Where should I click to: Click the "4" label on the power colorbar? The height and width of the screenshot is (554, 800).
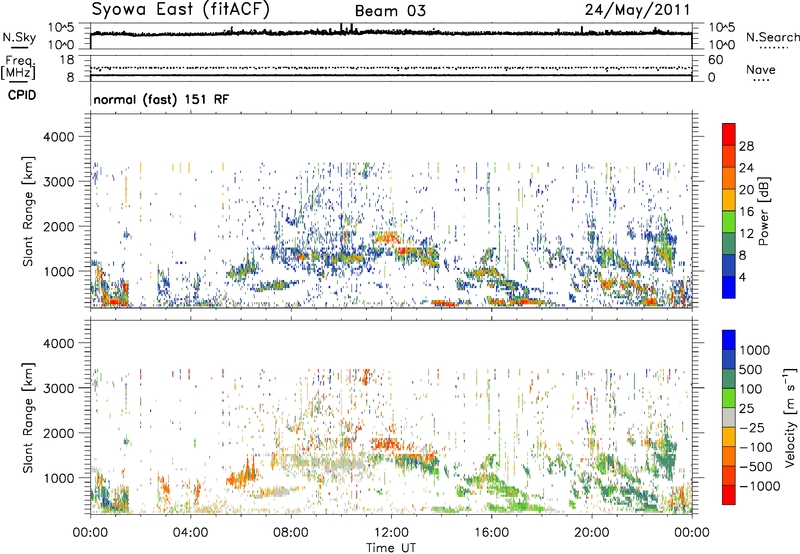click(742, 278)
